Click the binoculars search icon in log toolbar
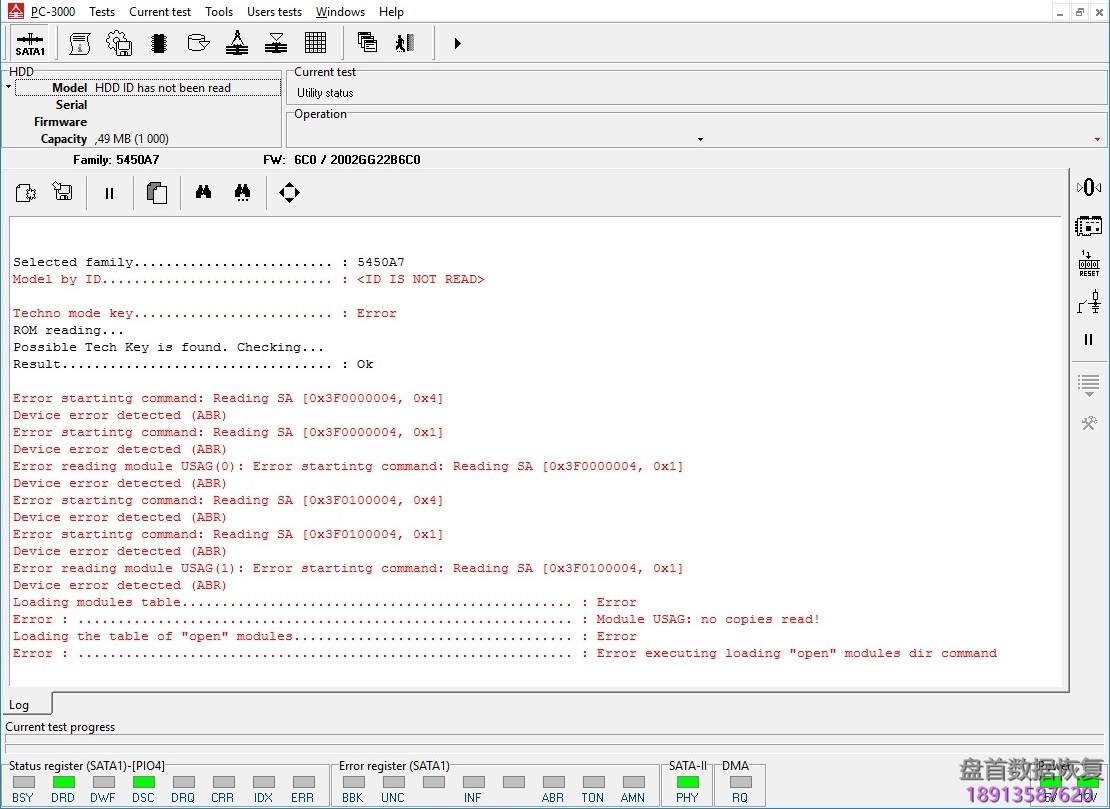1110x809 pixels. pyautogui.click(x=204, y=193)
